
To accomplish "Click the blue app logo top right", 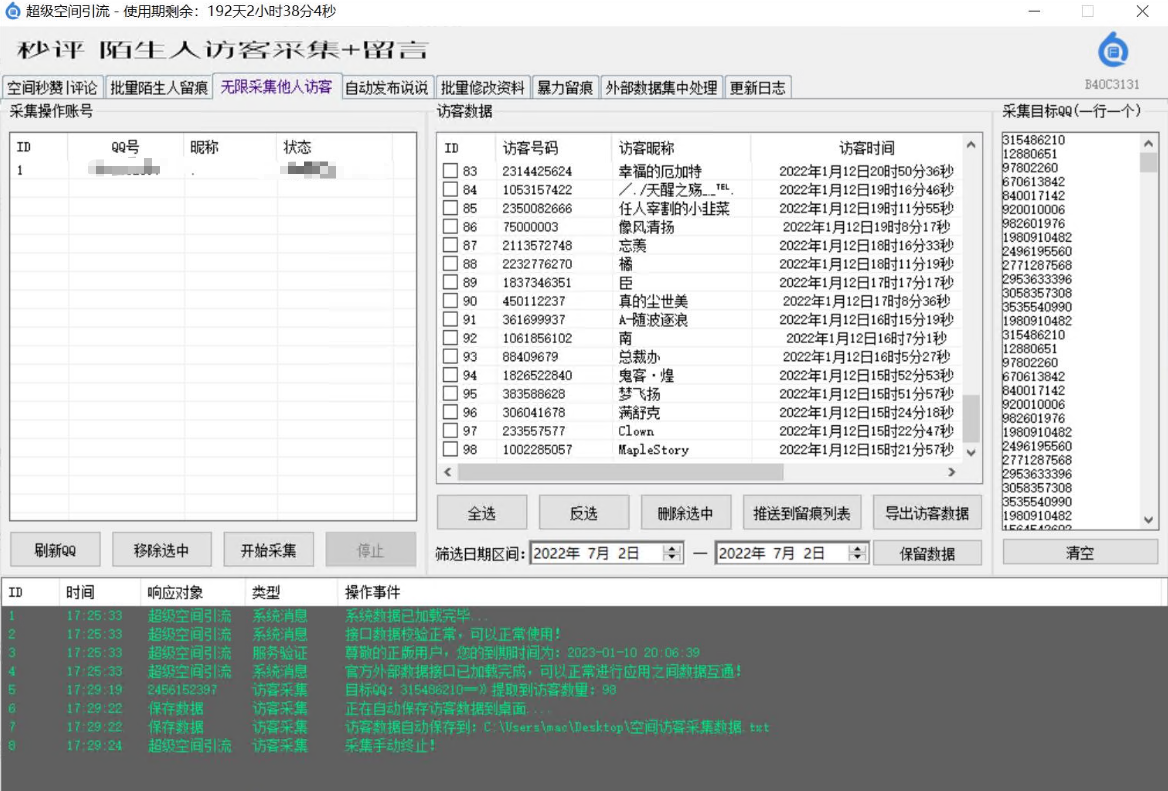I will pyautogui.click(x=1113, y=50).
